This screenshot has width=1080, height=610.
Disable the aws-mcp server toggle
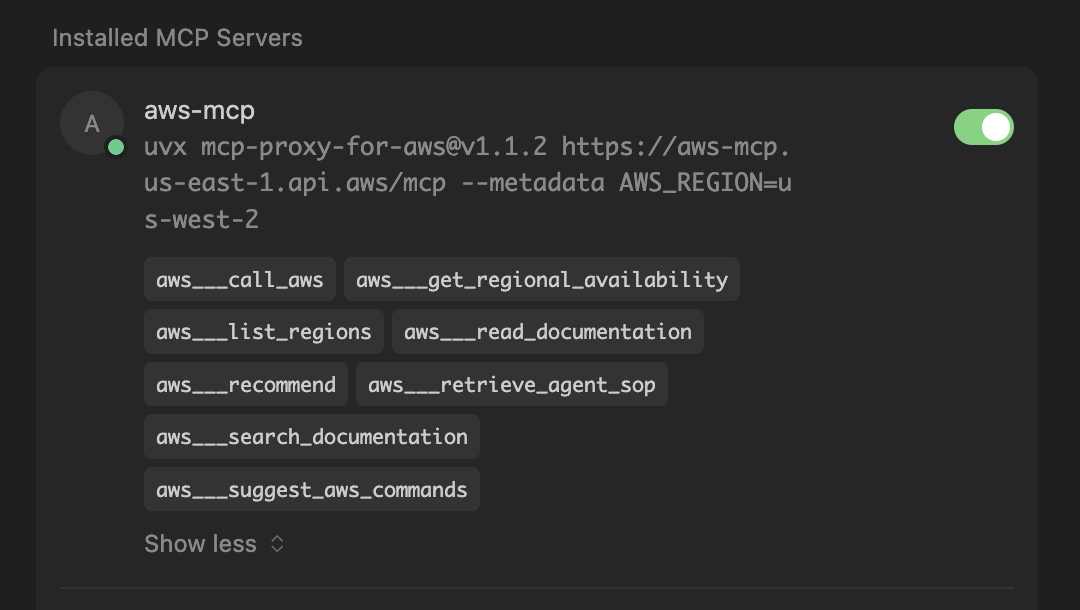click(x=984, y=127)
